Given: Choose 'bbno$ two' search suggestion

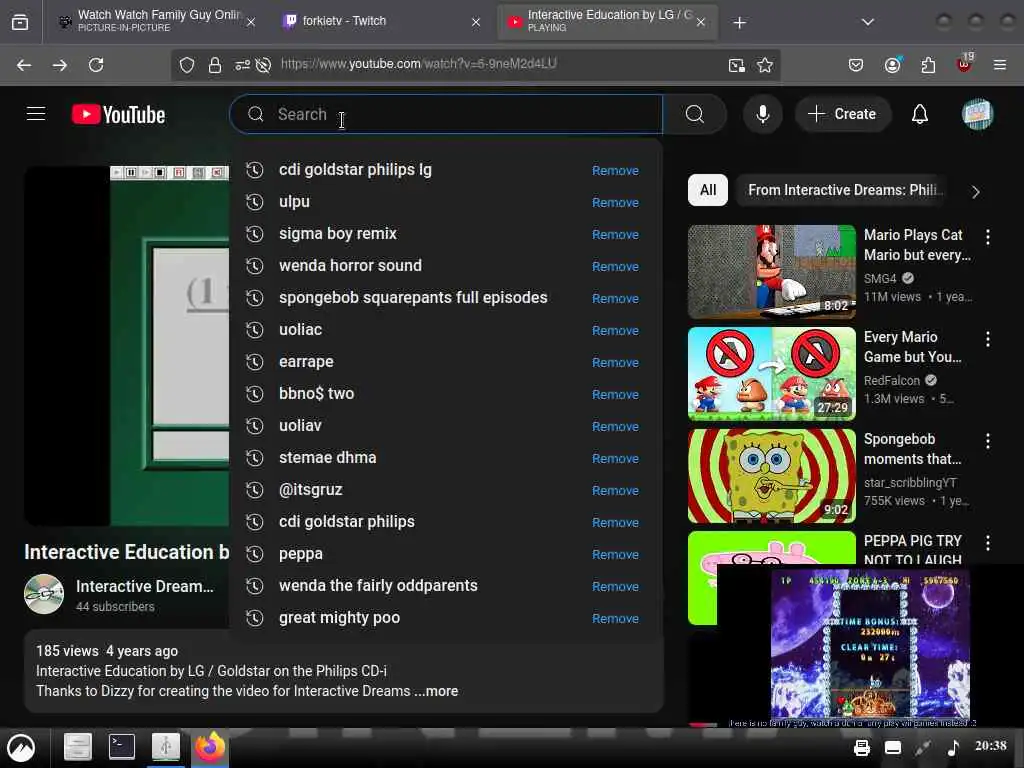Looking at the screenshot, I should pyautogui.click(x=446, y=394).
